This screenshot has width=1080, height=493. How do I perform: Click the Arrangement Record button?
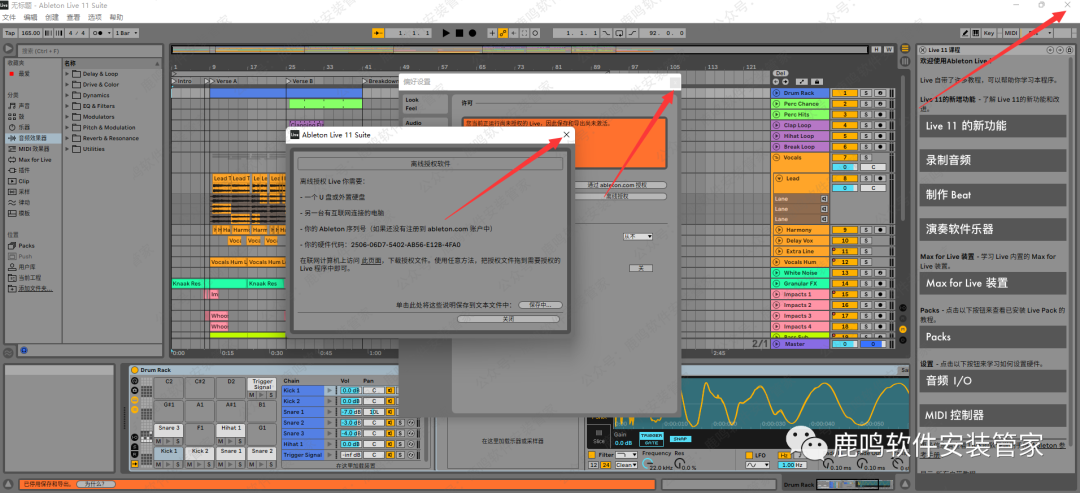point(472,33)
